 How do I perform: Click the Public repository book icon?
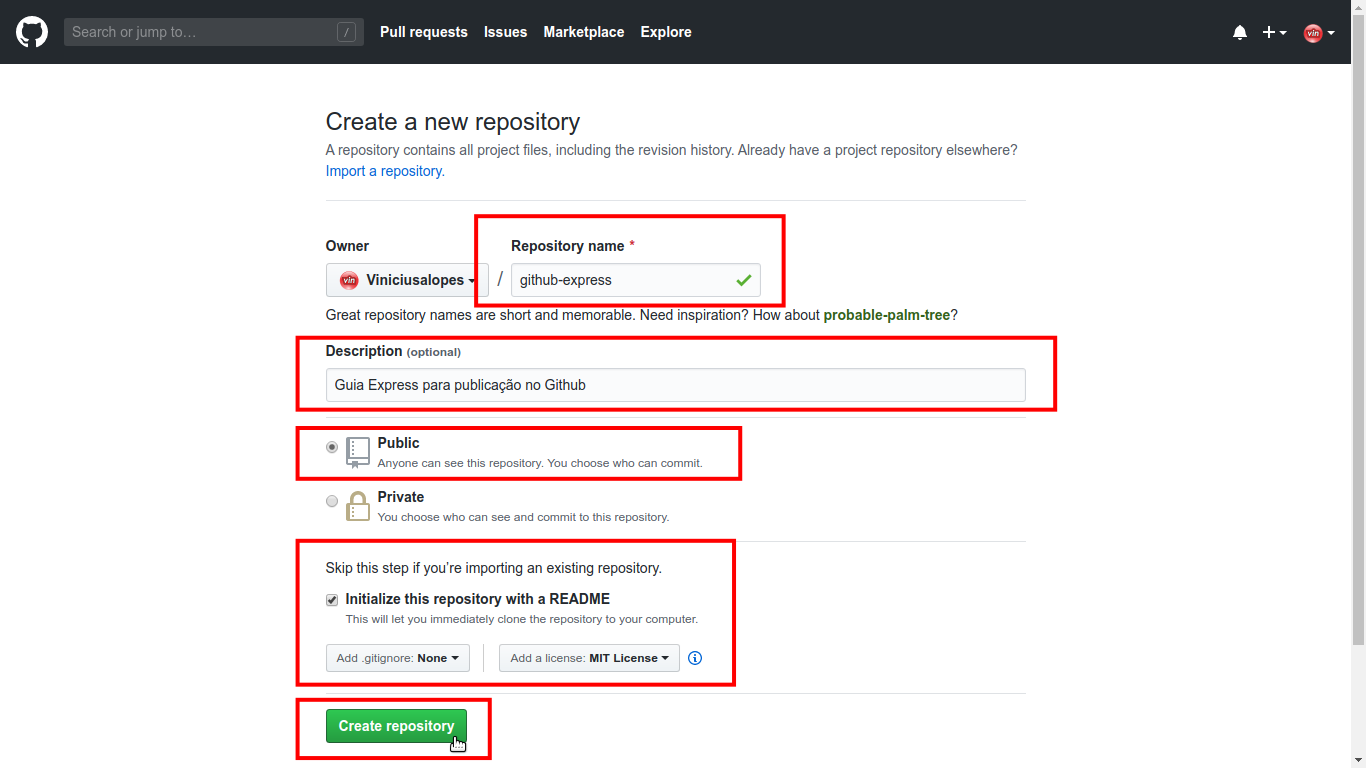[x=358, y=452]
